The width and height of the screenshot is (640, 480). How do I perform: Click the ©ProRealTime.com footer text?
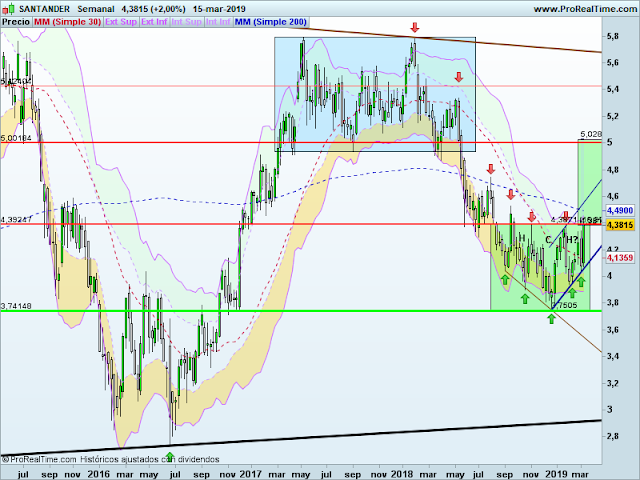point(39,460)
